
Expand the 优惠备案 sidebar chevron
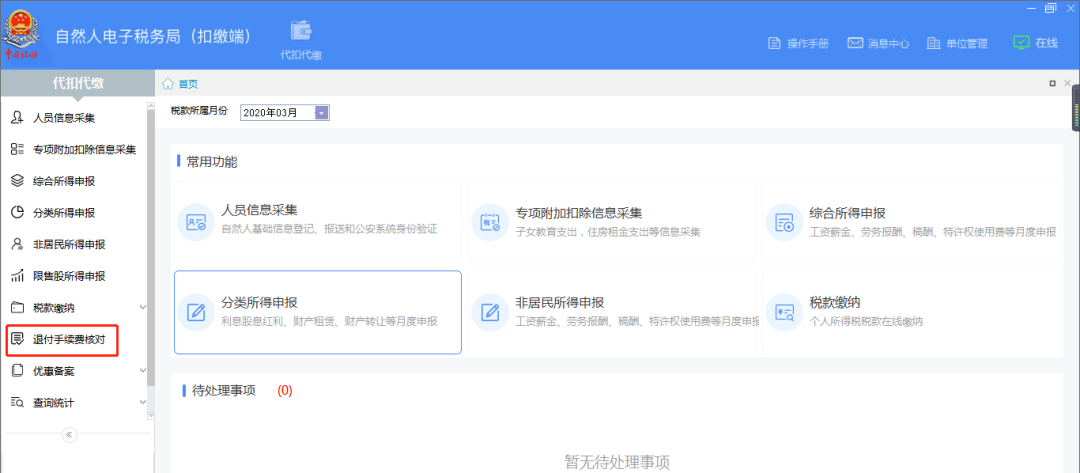coord(143,371)
